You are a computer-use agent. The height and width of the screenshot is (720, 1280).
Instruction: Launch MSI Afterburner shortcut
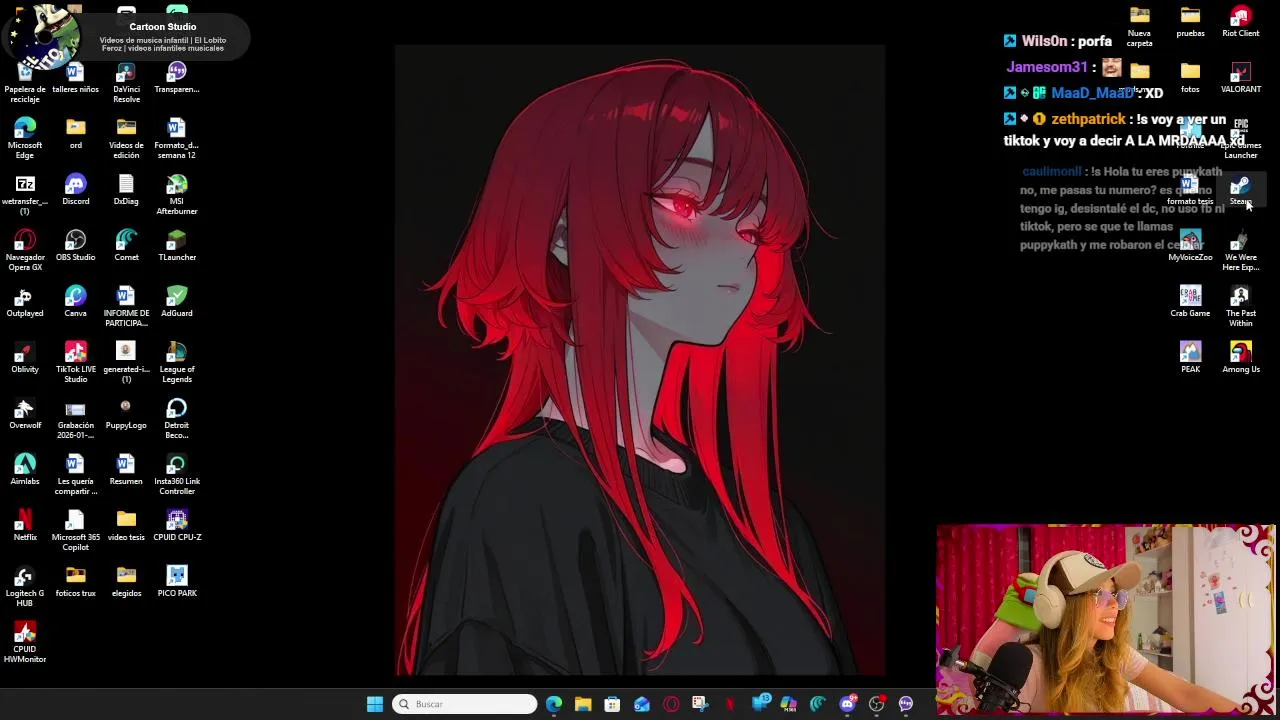point(176,194)
